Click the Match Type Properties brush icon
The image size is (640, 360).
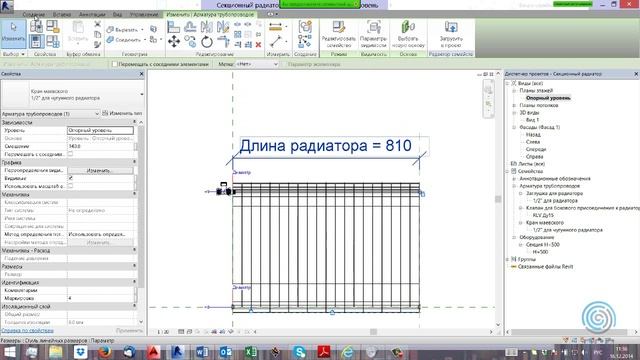(98, 44)
